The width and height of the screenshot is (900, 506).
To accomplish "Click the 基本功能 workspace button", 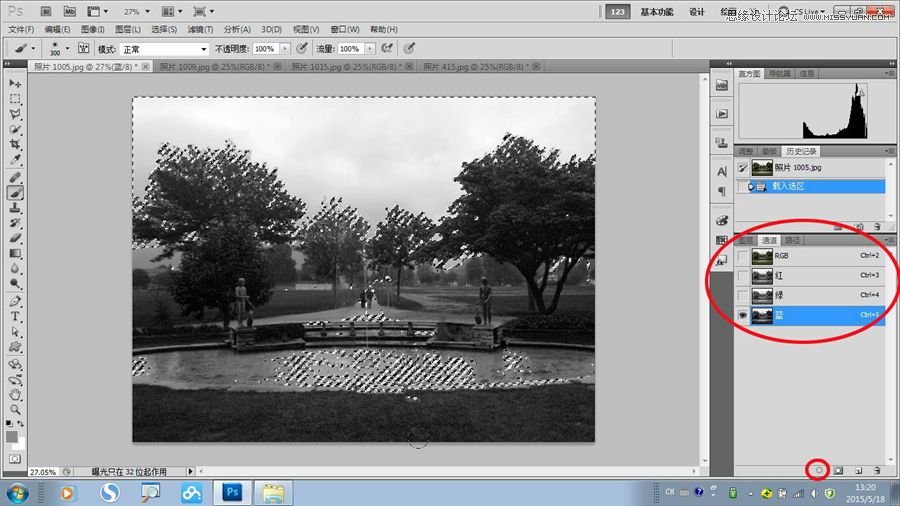I will click(x=656, y=12).
